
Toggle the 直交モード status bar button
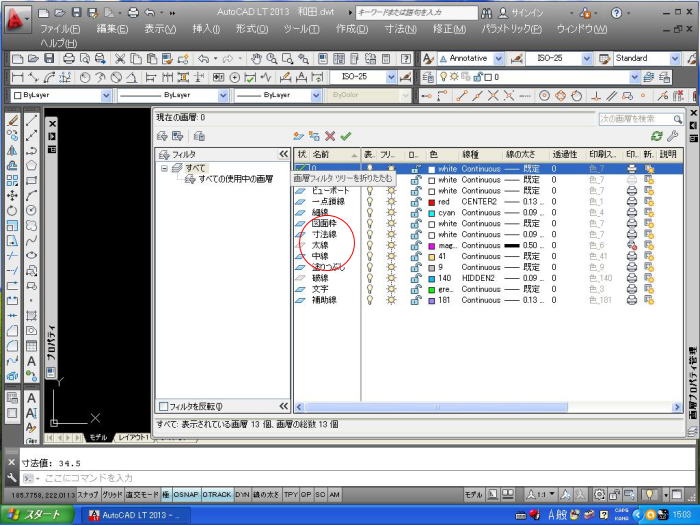point(142,495)
